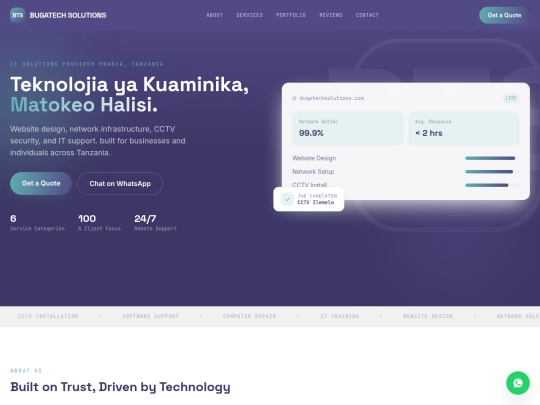This screenshot has height=405, width=540.
Task: Click the 'Matokeo Halisi.' headline text
Action: point(84,105)
